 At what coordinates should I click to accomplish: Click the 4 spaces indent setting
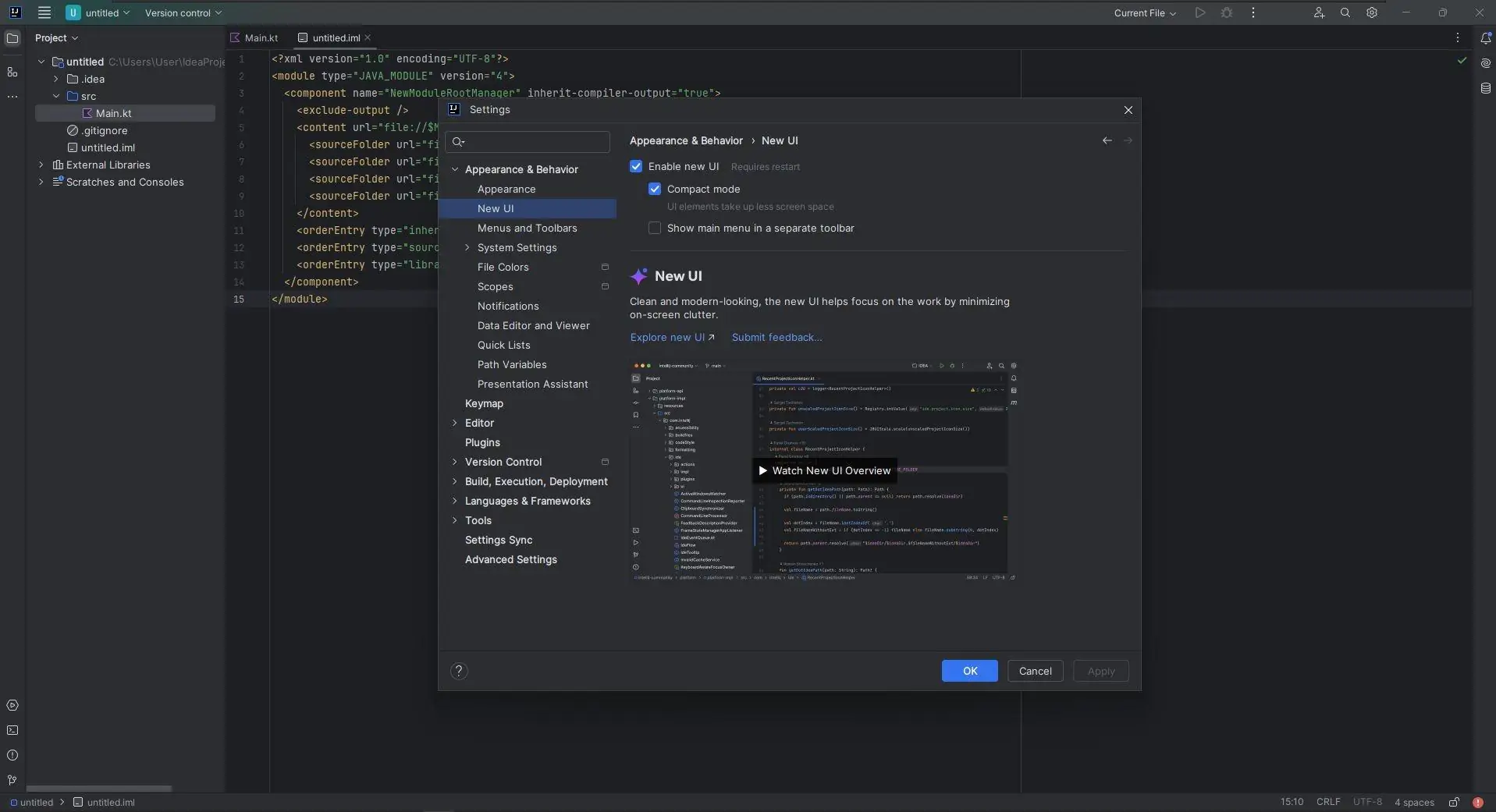[1414, 802]
